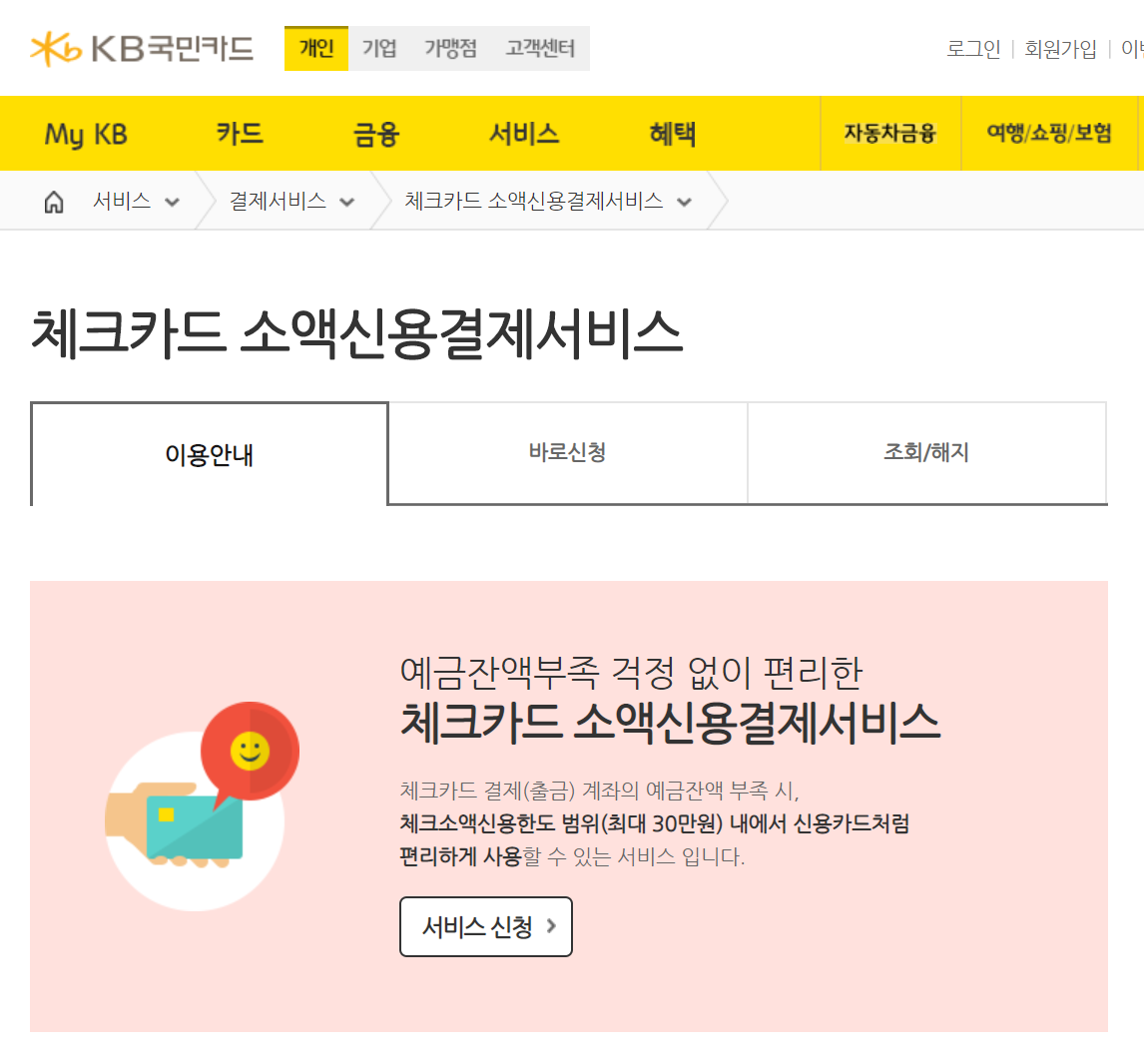This screenshot has width=1144, height=1064.
Task: Click the KB국민카드 logo
Action: click(142, 49)
